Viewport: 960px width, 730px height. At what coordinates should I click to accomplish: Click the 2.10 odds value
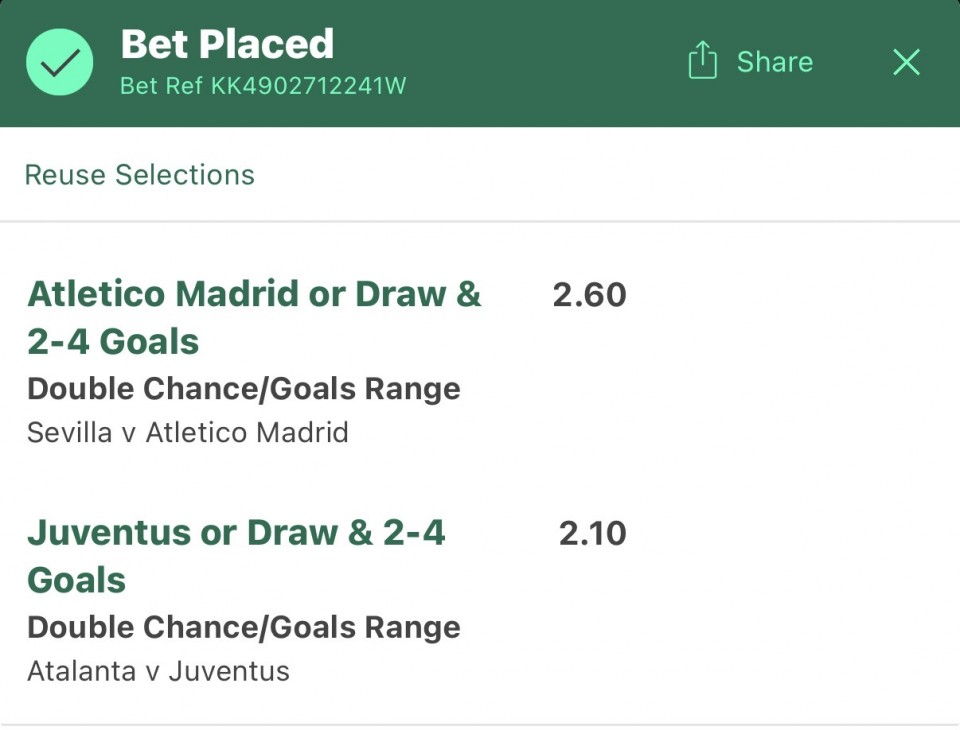coord(592,533)
